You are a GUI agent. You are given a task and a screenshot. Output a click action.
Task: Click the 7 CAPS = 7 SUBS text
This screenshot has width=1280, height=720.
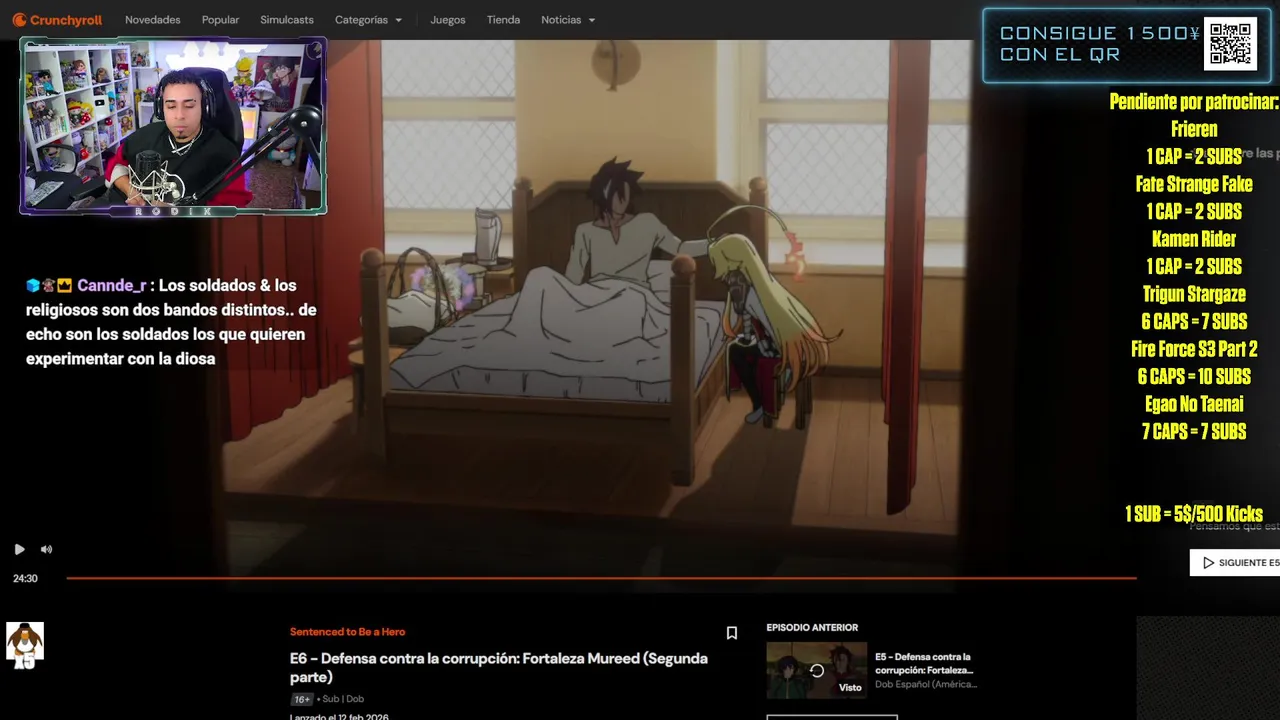(1194, 432)
